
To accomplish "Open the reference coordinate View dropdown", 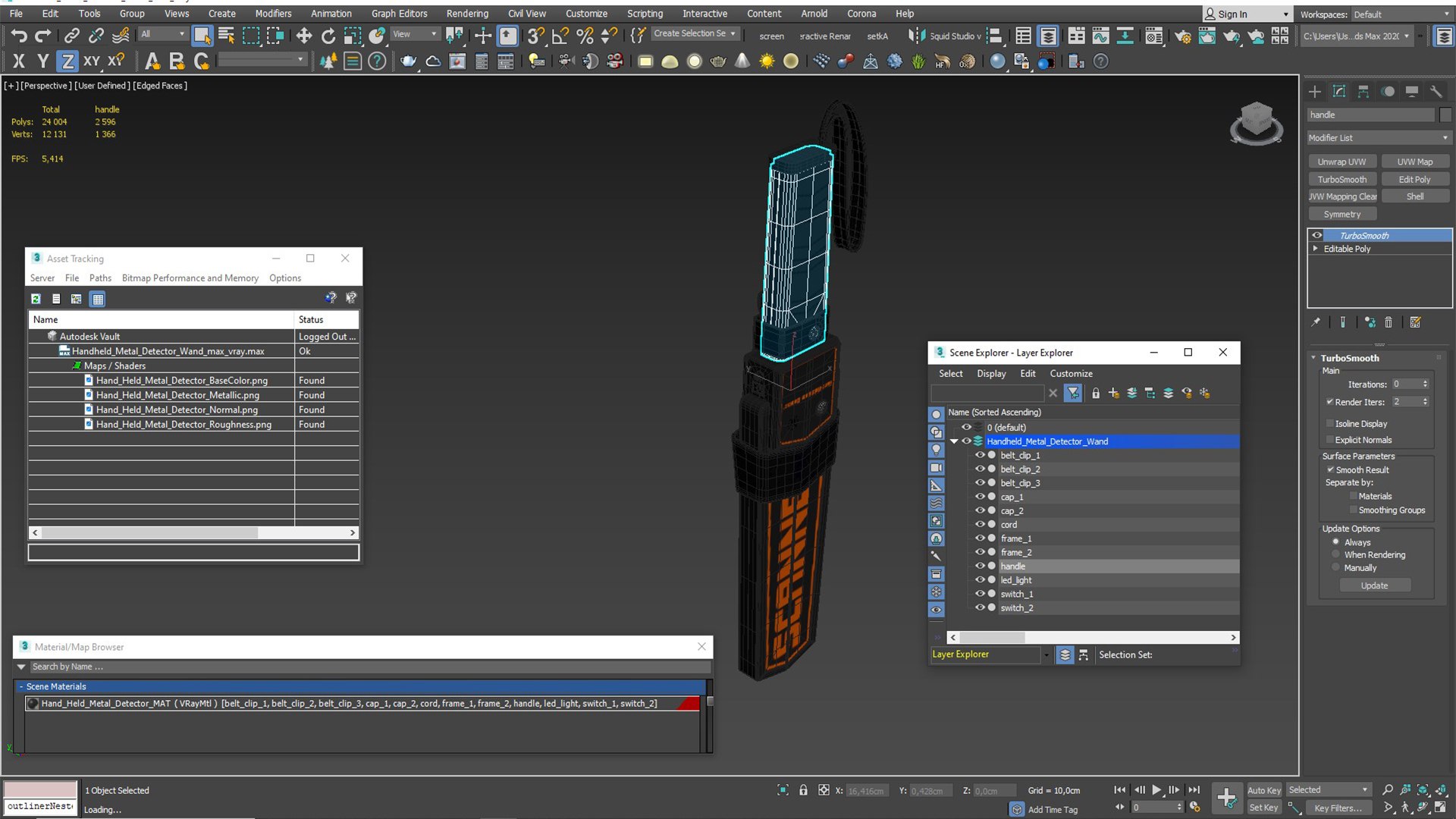I will [x=414, y=34].
